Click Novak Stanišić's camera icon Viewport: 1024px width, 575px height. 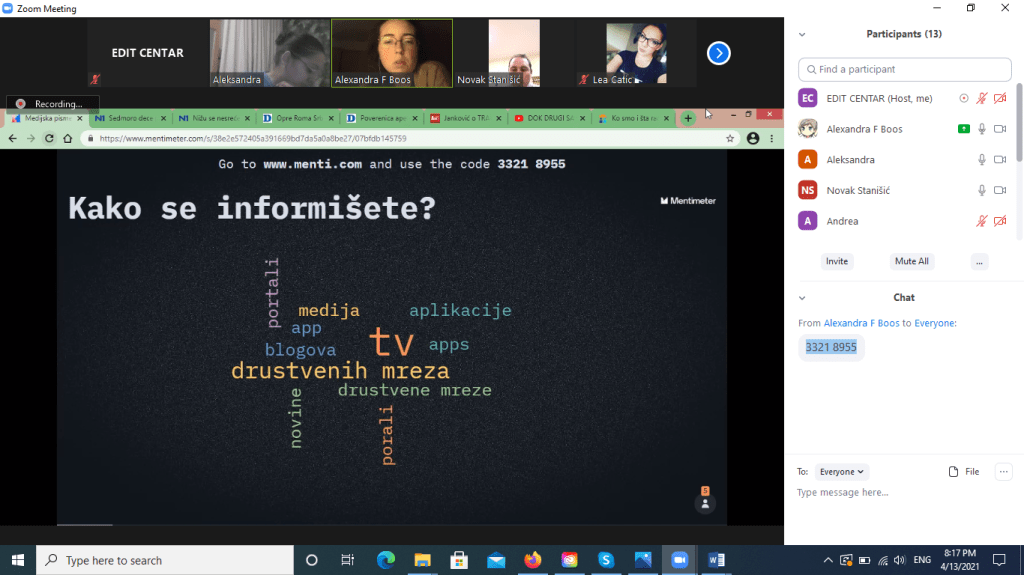[1000, 190]
